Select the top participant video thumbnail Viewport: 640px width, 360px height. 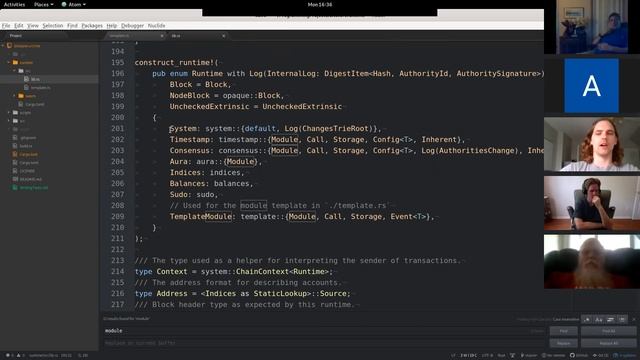tap(592, 27)
